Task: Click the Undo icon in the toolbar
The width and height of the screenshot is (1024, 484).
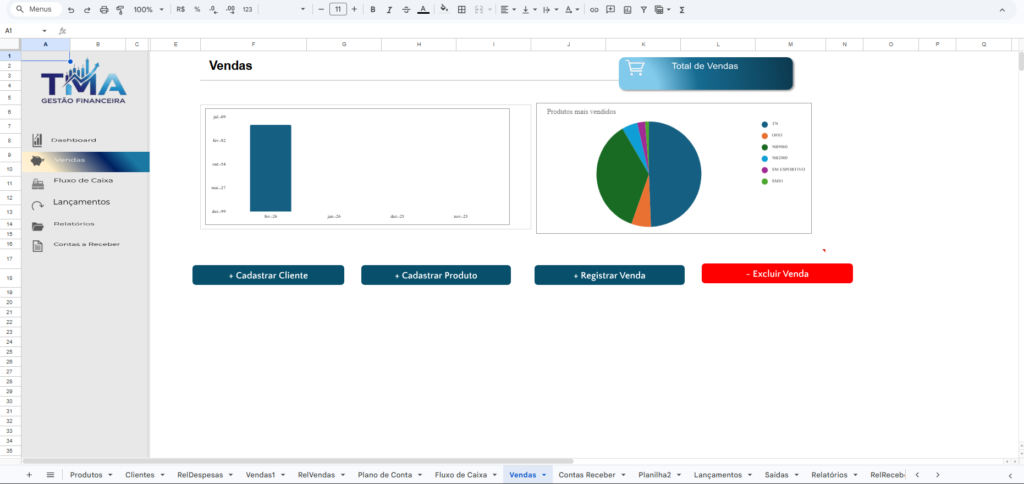Action: 71,9
